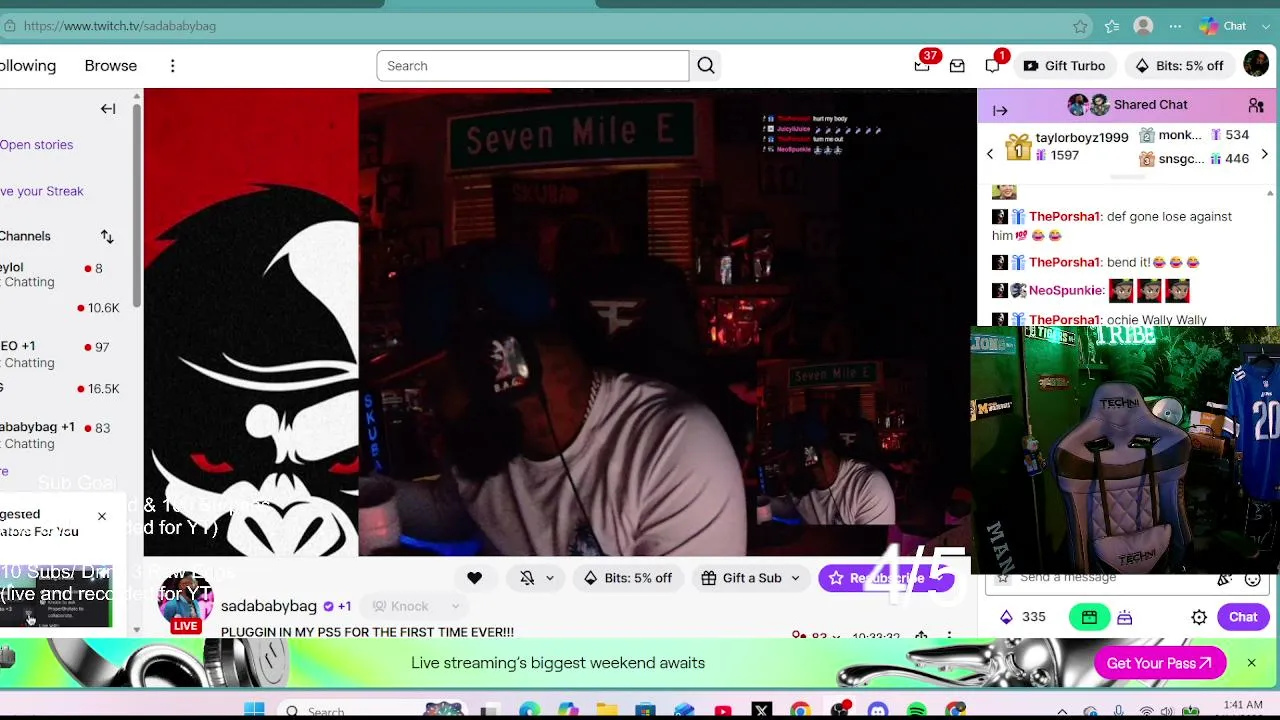
Task: Open the popup stream thumbnail in sidebar
Action: (55, 595)
